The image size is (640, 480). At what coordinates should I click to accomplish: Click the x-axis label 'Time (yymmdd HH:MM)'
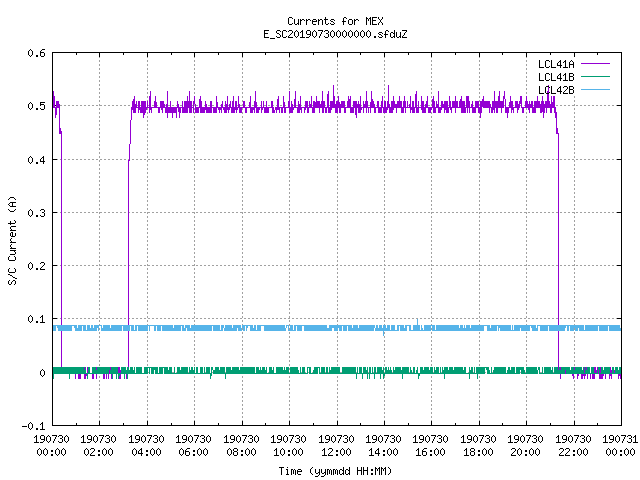click(x=335, y=471)
